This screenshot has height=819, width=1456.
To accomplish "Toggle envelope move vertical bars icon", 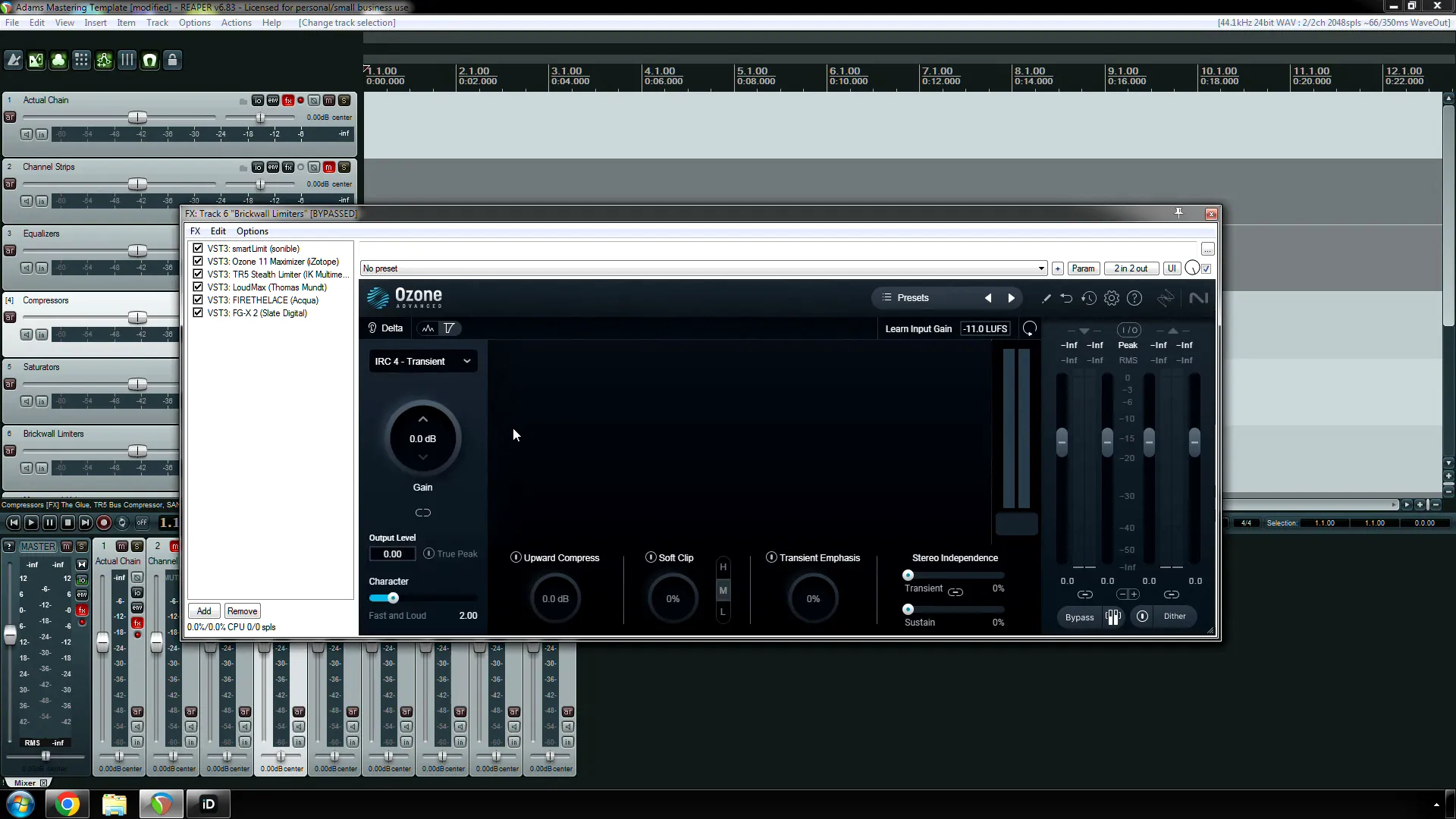I will 127,60.
